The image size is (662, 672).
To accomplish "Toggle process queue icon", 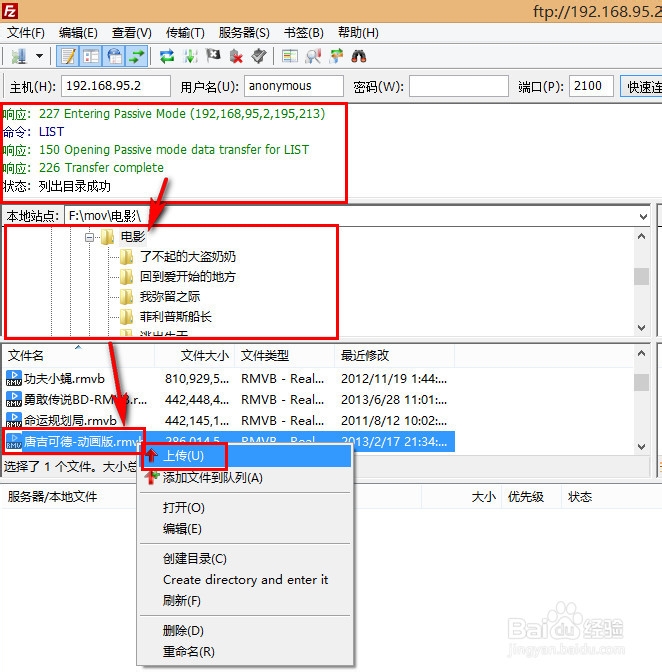I will click(x=190, y=56).
